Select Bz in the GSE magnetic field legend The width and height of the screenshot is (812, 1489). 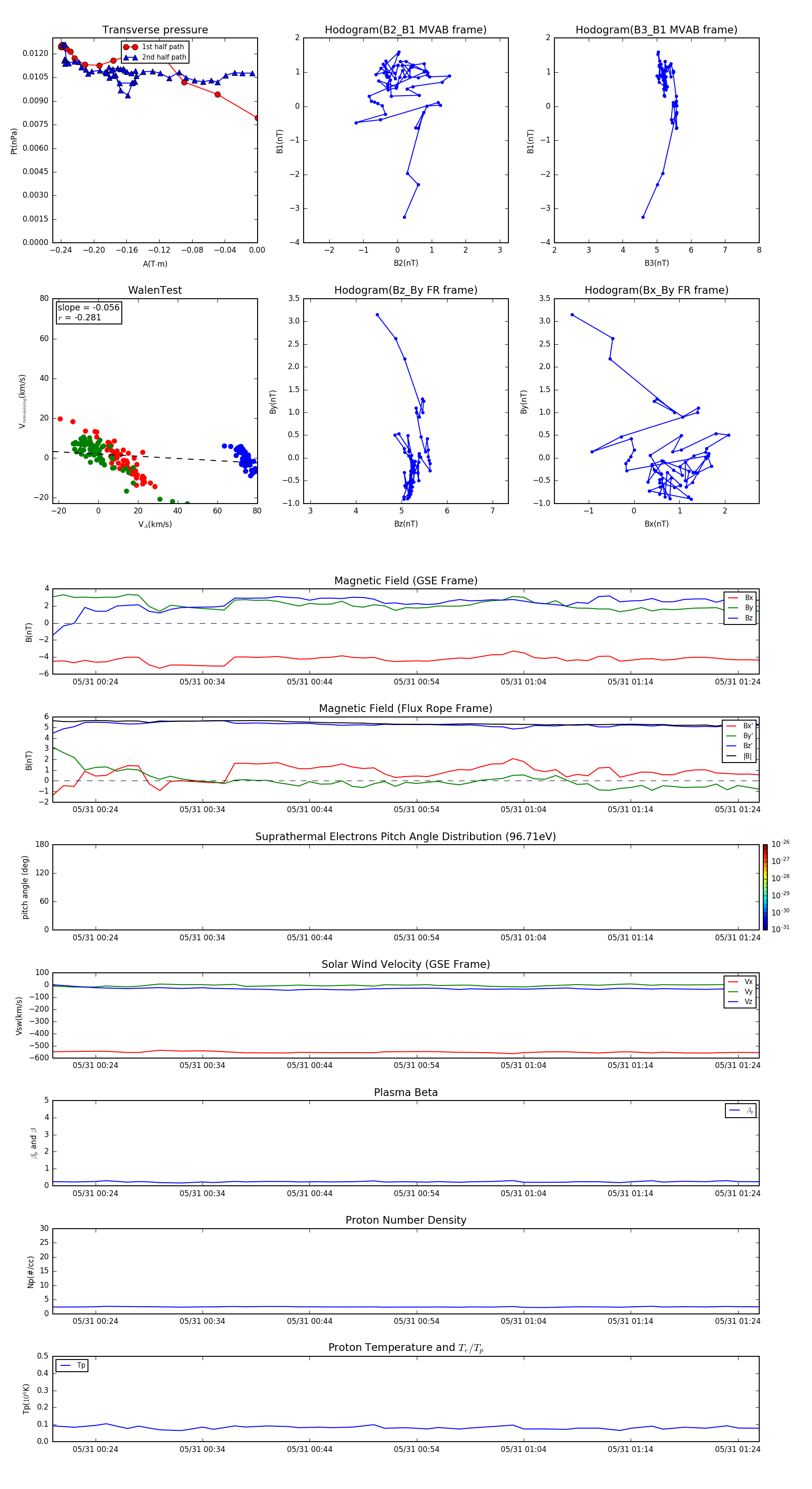740,618
